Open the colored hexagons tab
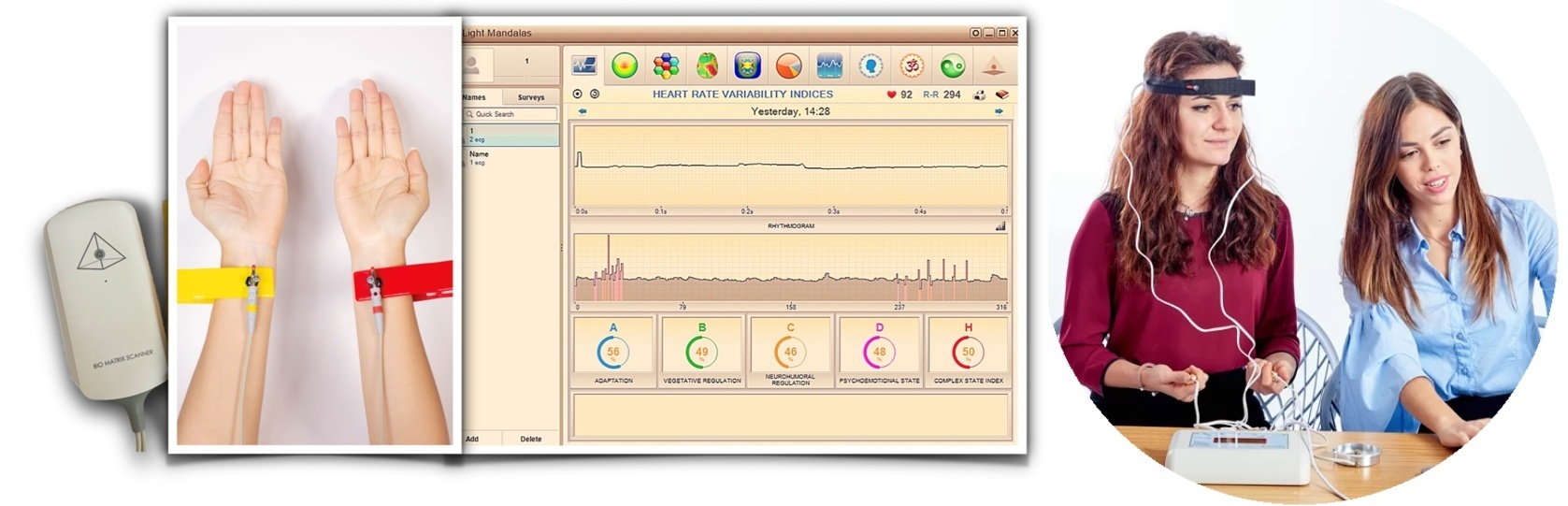Screen dimensions: 1568x506 [666, 66]
